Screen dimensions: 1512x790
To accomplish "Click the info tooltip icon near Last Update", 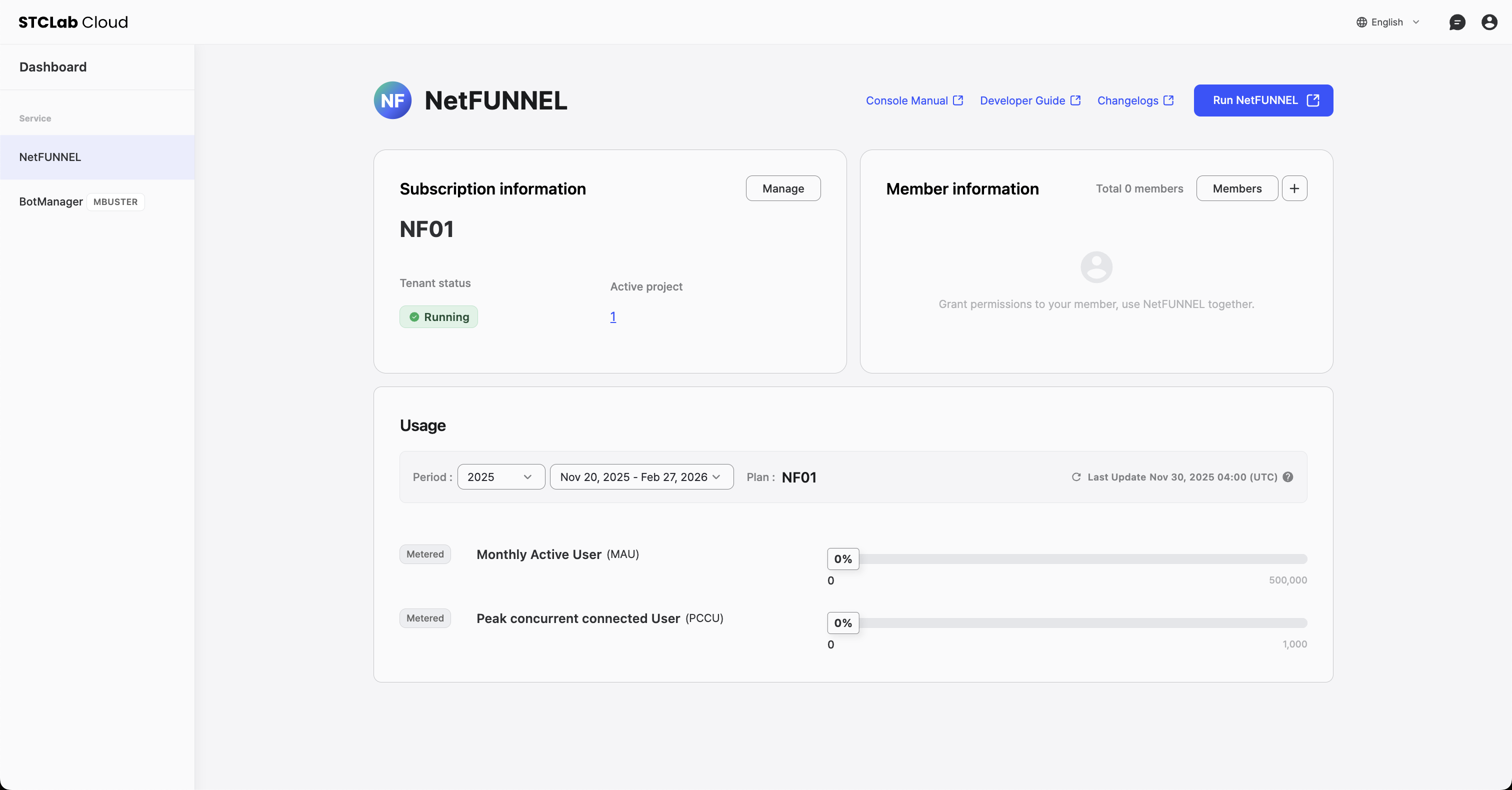I will (x=1288, y=477).
